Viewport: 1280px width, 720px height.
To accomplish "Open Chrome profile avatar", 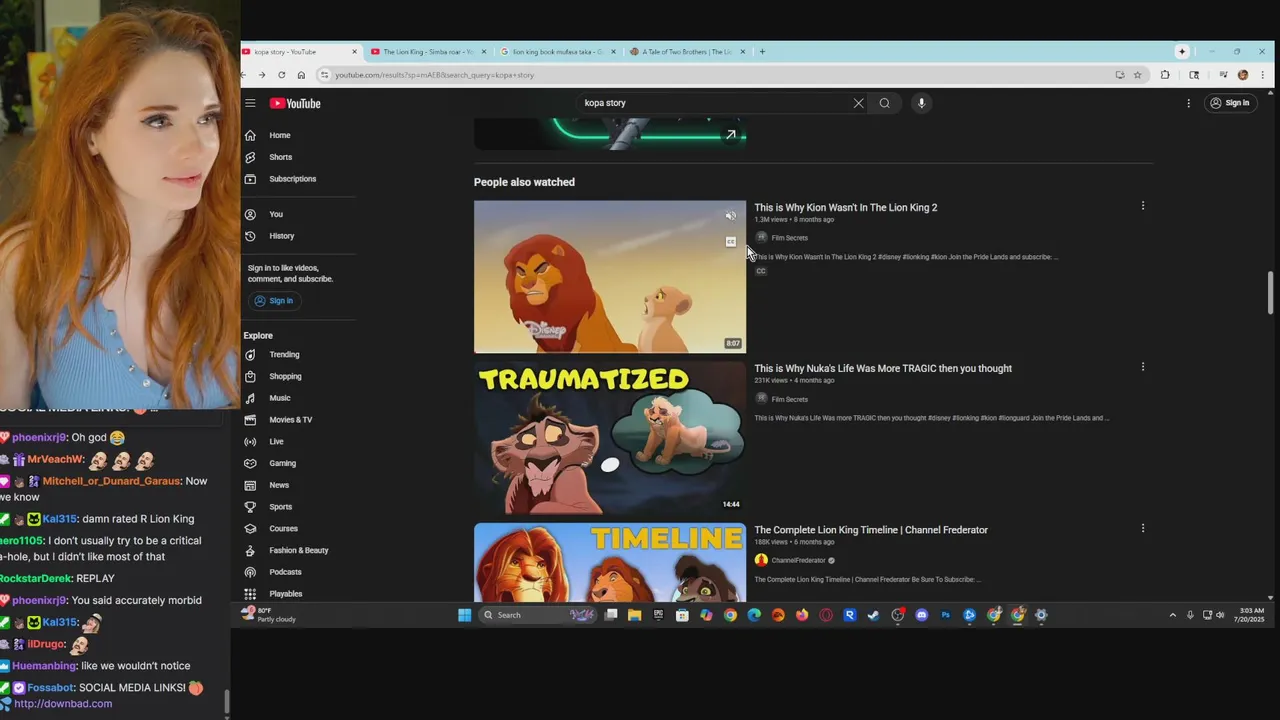I will coord(1243,75).
